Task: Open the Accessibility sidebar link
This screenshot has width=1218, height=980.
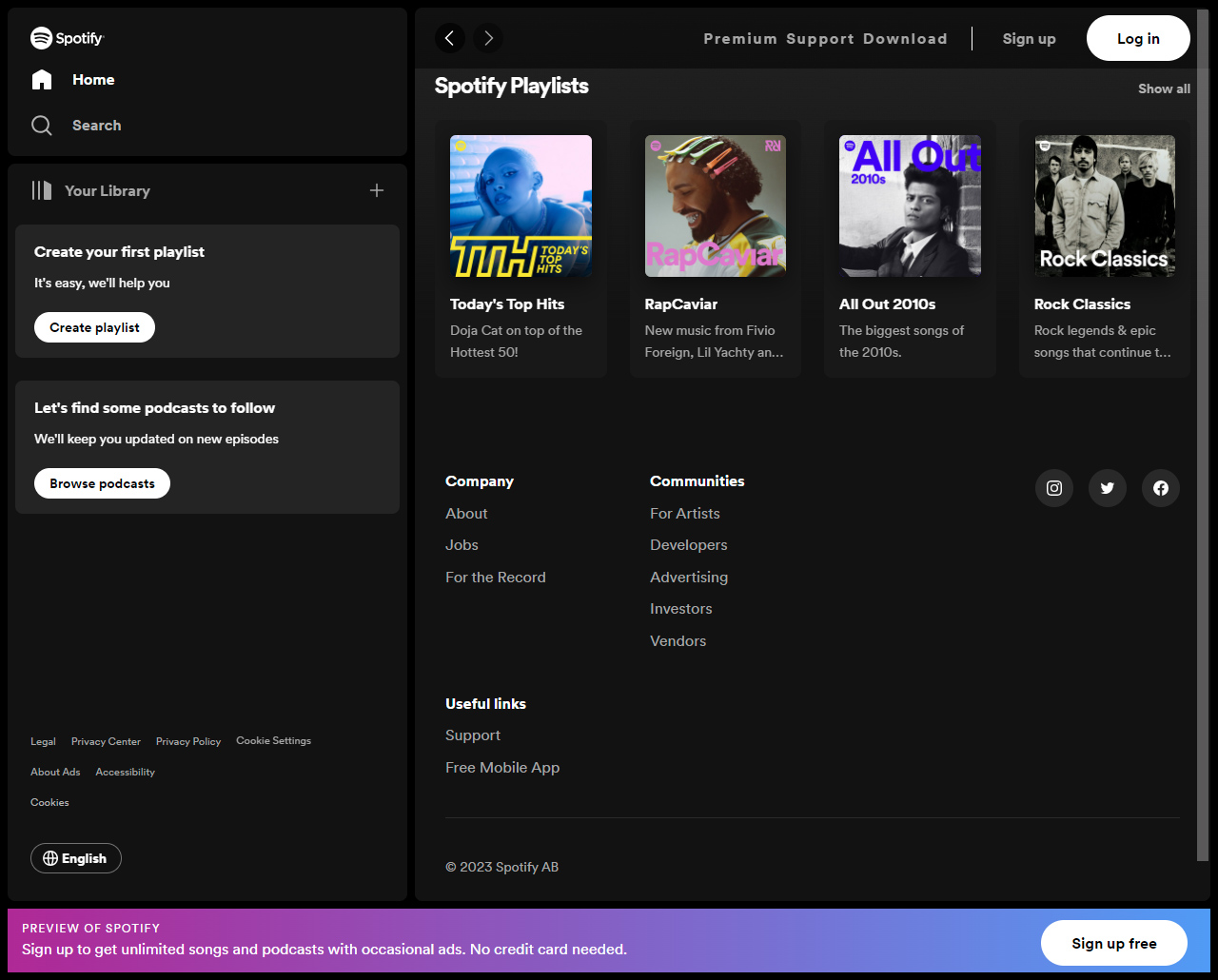Action: (126, 772)
